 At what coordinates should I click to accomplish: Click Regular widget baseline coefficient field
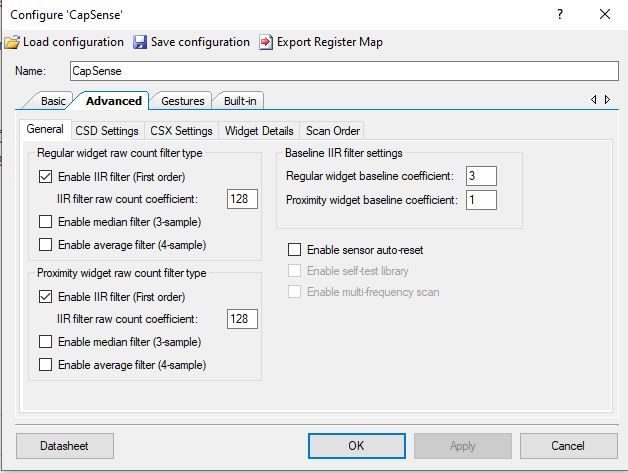[x=481, y=176]
